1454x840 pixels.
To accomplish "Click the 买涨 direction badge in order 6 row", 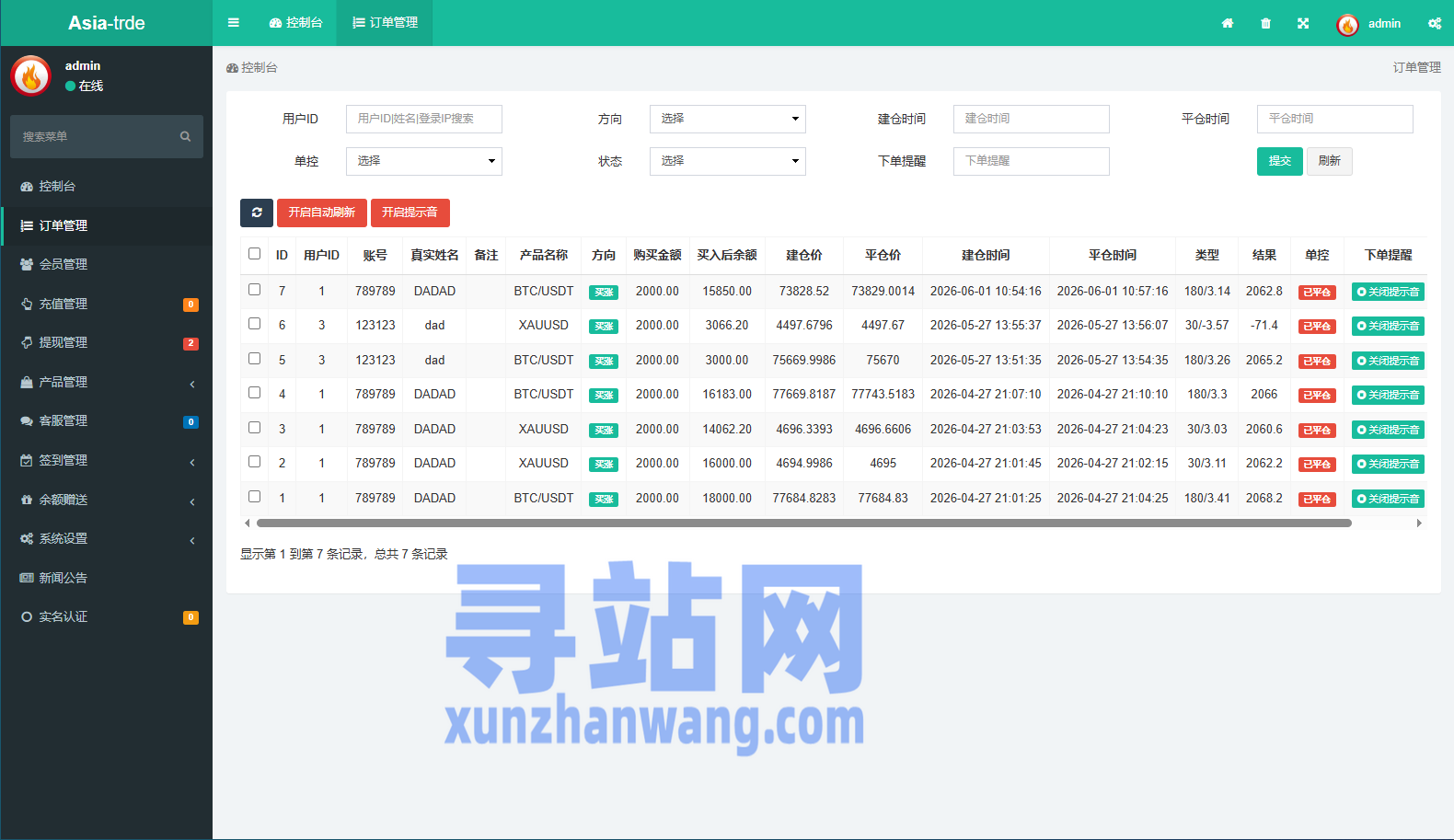I will [x=604, y=327].
